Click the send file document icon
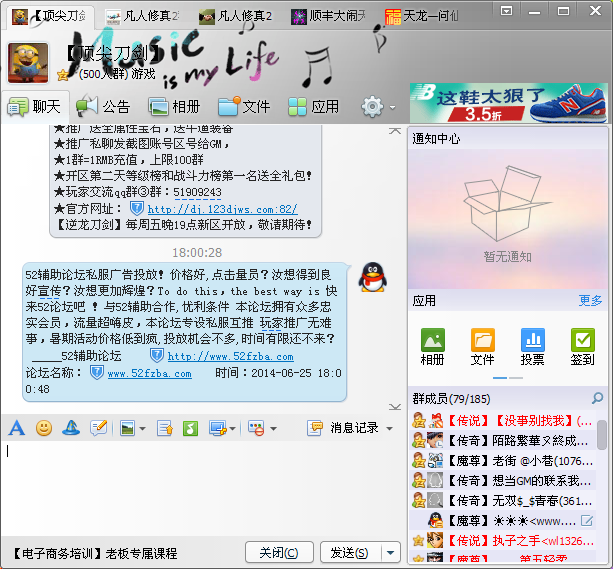The width and height of the screenshot is (613, 569). tap(165, 428)
